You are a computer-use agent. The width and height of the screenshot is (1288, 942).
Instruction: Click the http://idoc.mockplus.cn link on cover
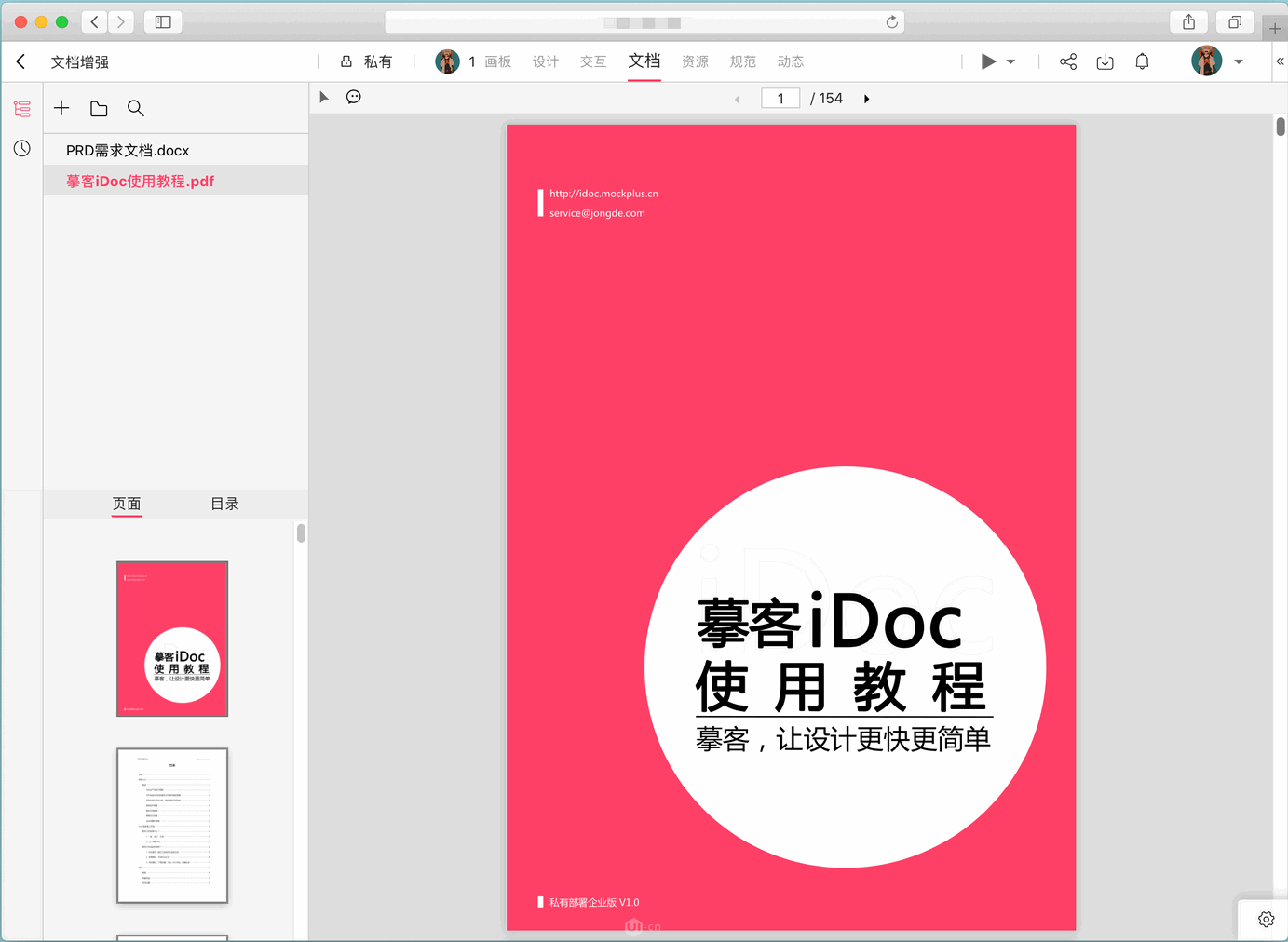tap(603, 194)
